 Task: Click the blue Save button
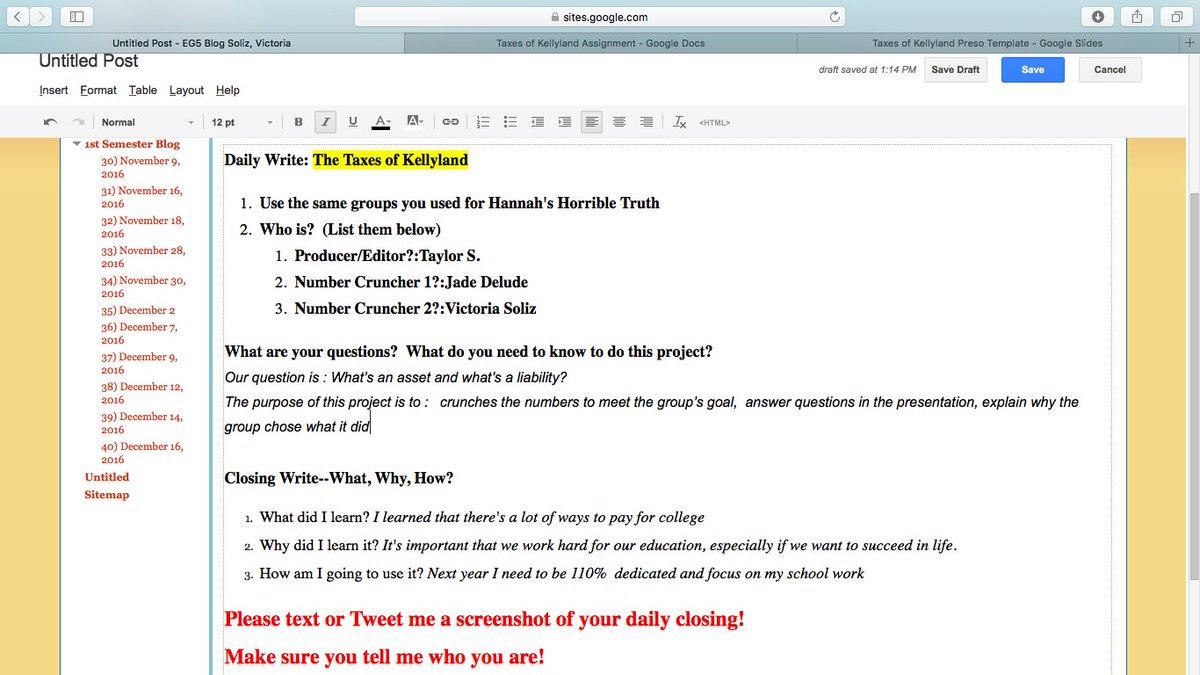1033,70
